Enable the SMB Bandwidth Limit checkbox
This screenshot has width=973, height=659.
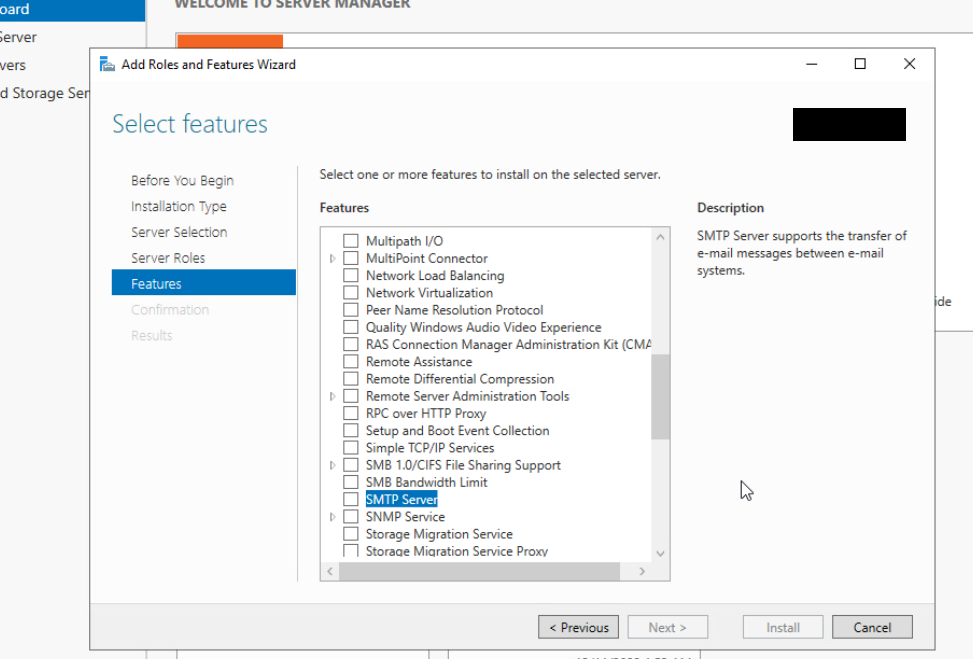pyautogui.click(x=351, y=482)
